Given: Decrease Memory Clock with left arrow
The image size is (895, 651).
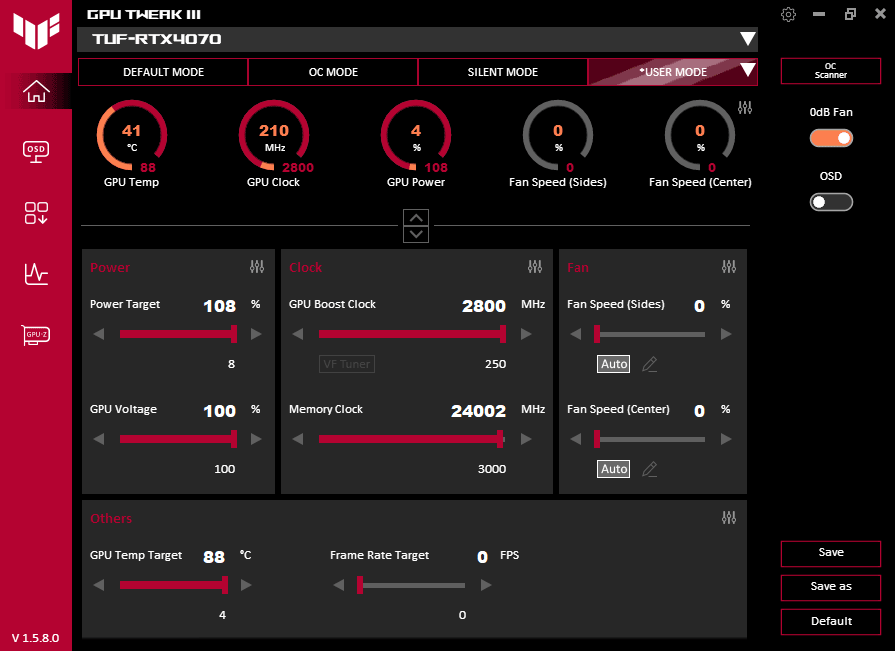Looking at the screenshot, I should [297, 439].
